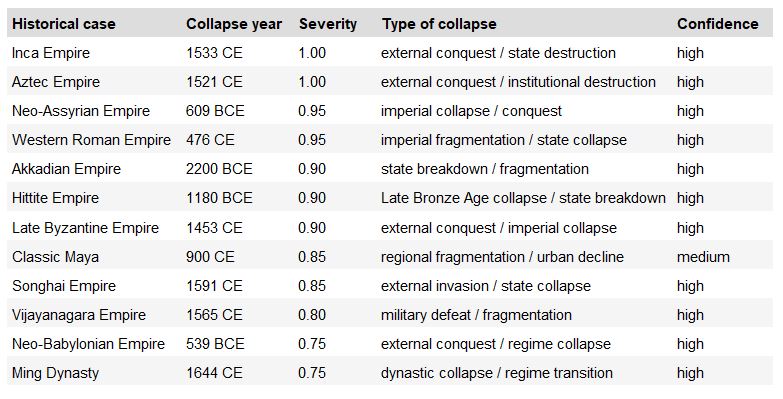This screenshot has height=399, width=783.
Task: Click the 1453 CE collapse year
Action: pos(214,228)
